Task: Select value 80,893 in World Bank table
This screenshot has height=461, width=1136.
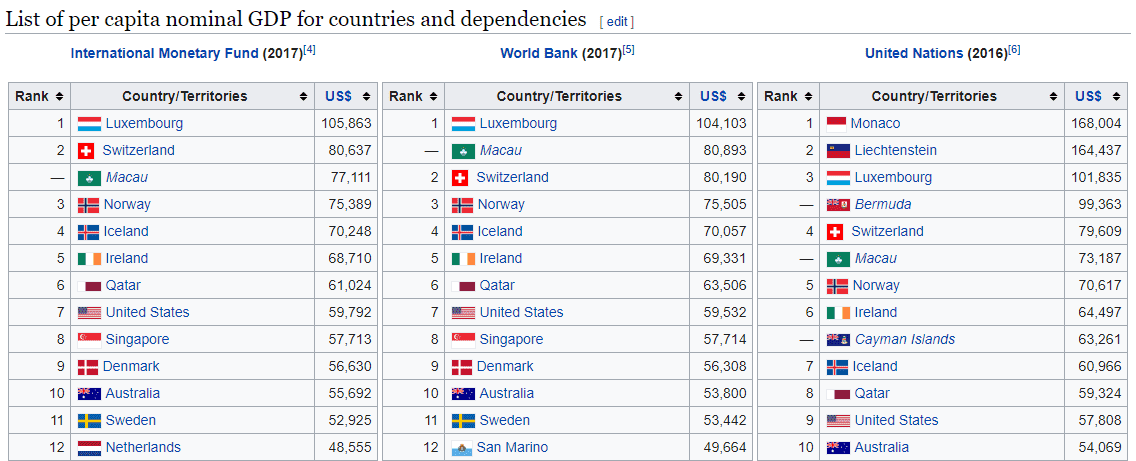Action: 724,151
